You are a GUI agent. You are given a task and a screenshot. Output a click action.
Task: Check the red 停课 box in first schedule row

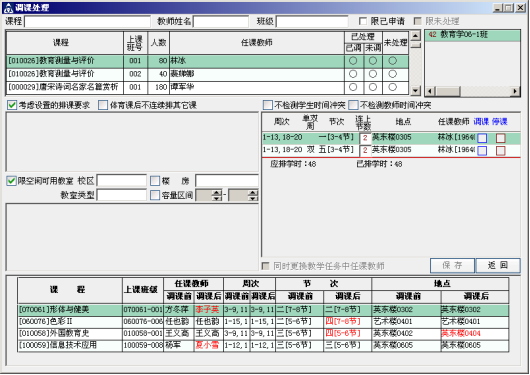click(501, 138)
